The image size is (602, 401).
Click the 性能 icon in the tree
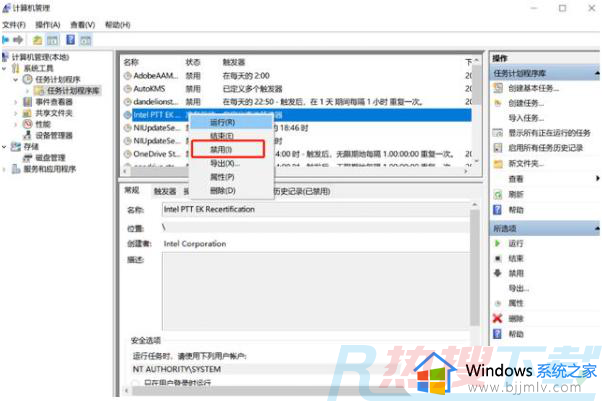[28, 124]
